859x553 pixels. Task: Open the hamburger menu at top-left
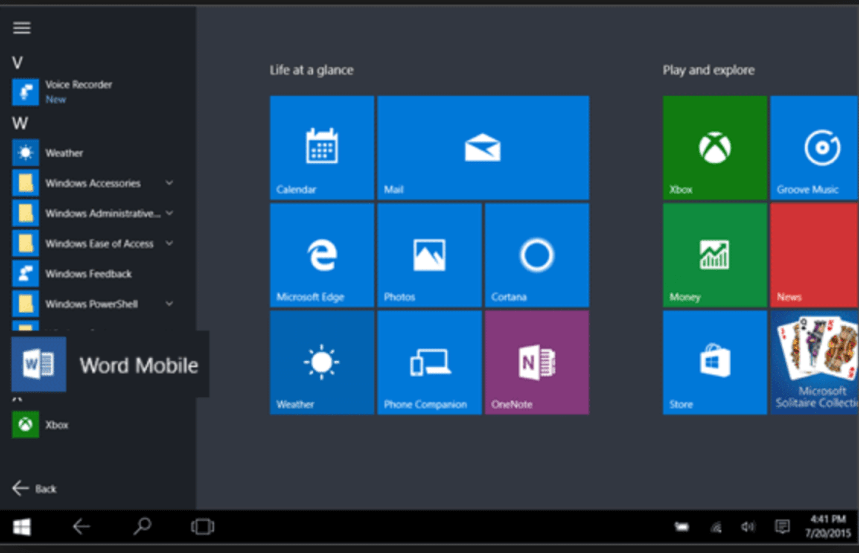(x=21, y=28)
